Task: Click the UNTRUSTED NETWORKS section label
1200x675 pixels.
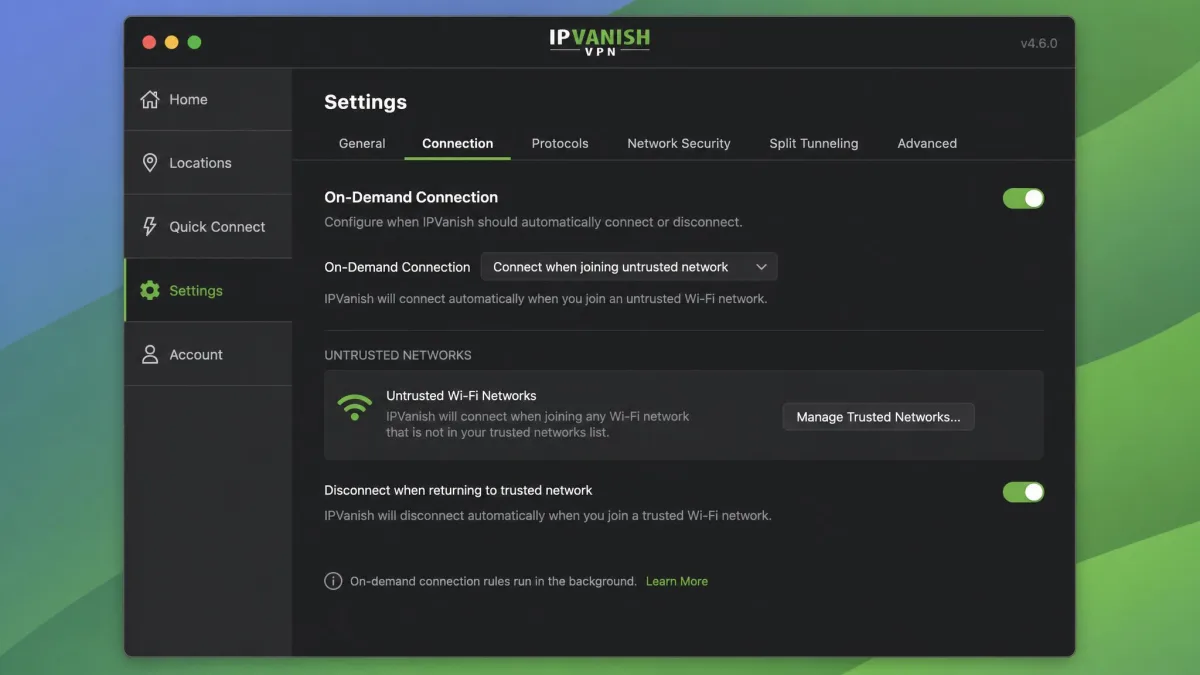Action: point(398,355)
